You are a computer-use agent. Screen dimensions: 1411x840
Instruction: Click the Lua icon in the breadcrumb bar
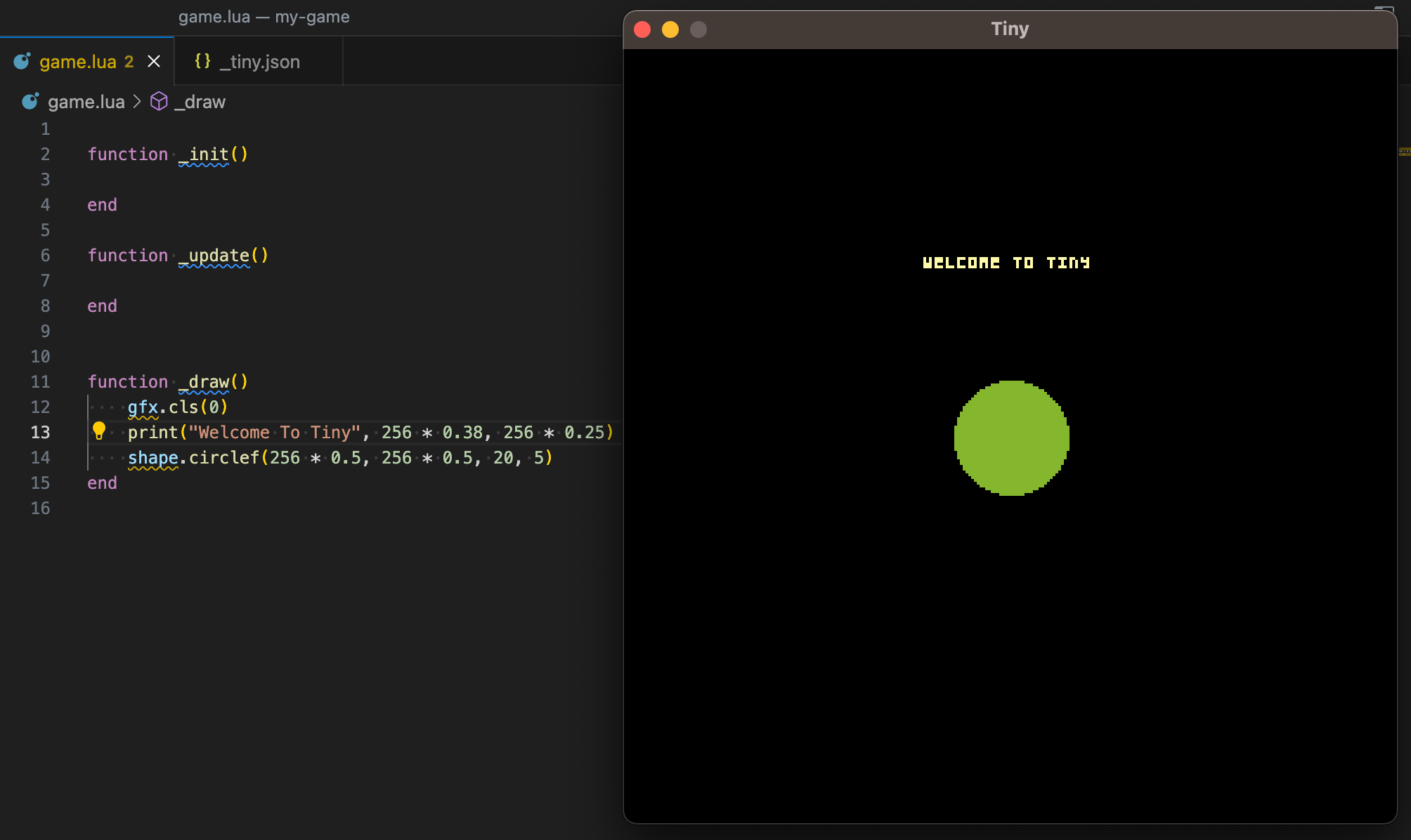pos(30,102)
